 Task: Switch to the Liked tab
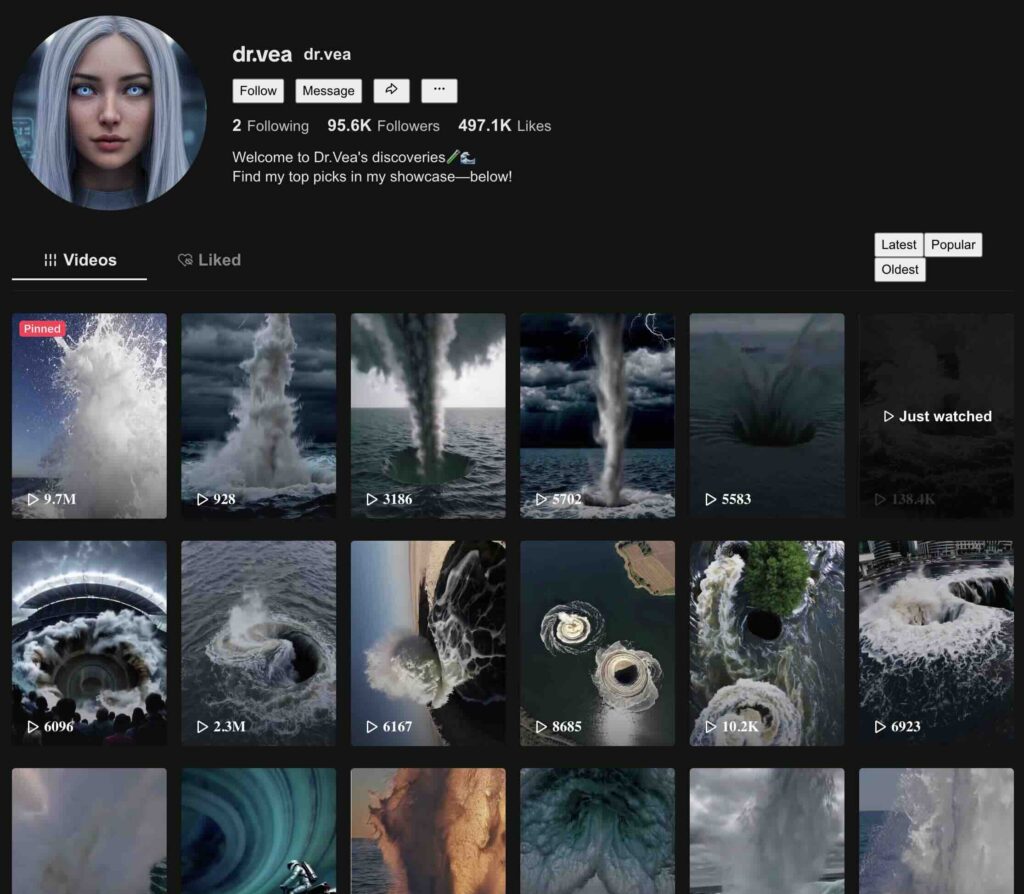pos(209,260)
